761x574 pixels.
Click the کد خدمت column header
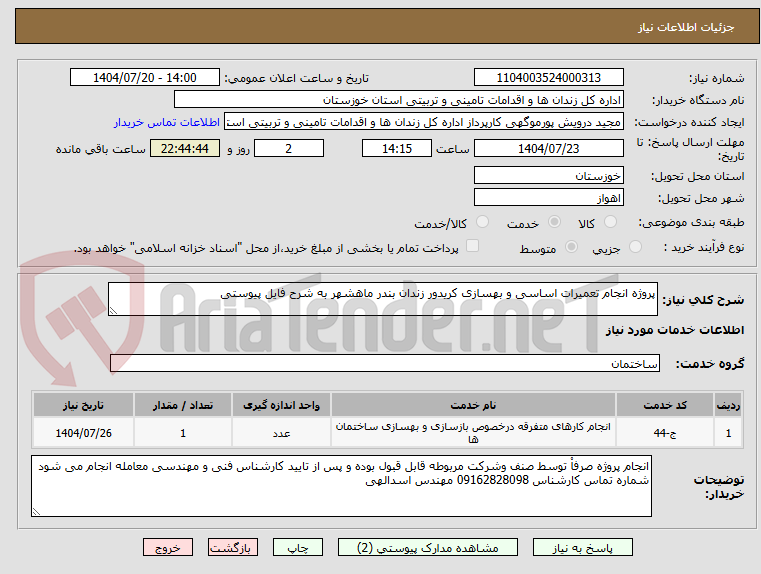[665, 405]
